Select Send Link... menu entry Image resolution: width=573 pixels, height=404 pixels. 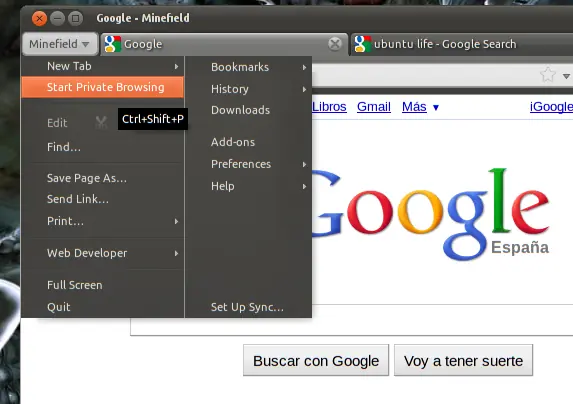103,199
